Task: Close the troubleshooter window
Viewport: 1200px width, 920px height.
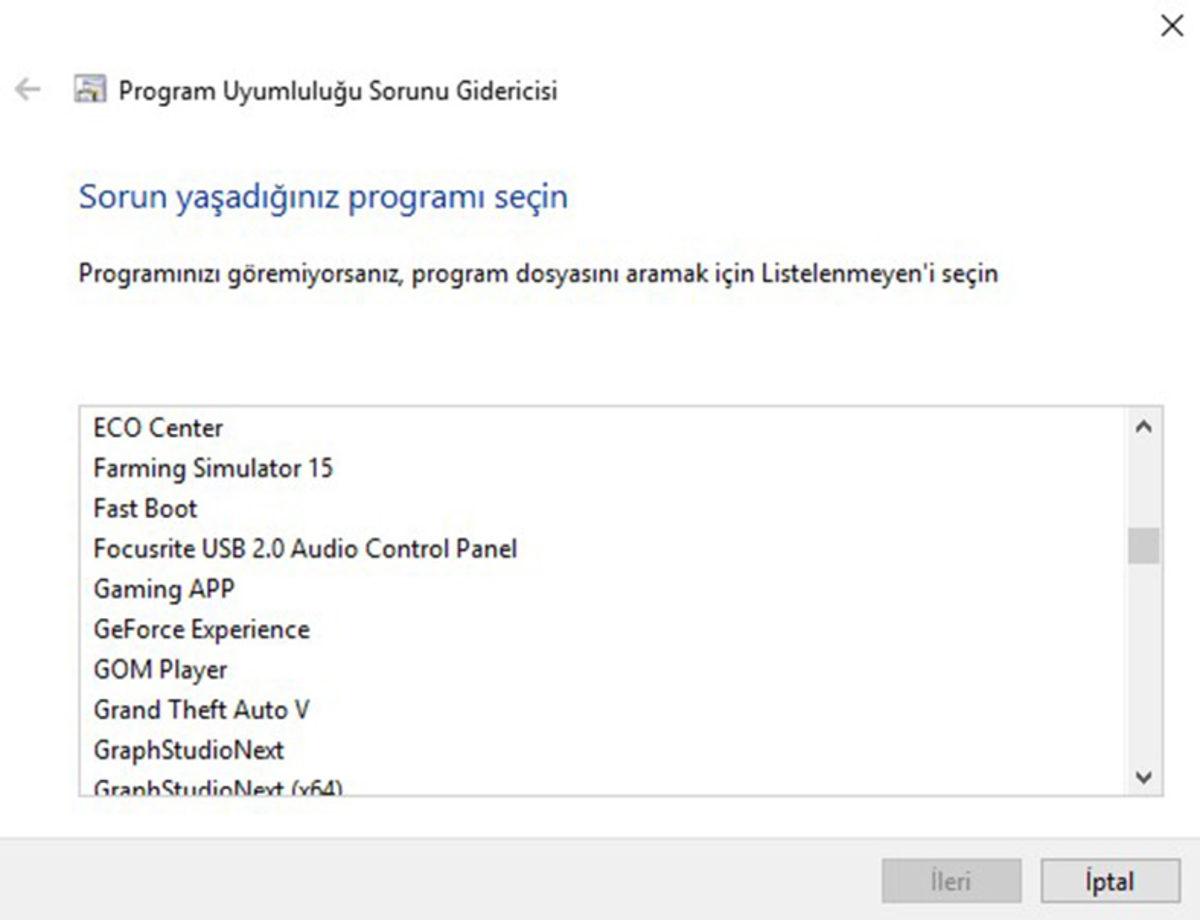Action: pos(1172,26)
